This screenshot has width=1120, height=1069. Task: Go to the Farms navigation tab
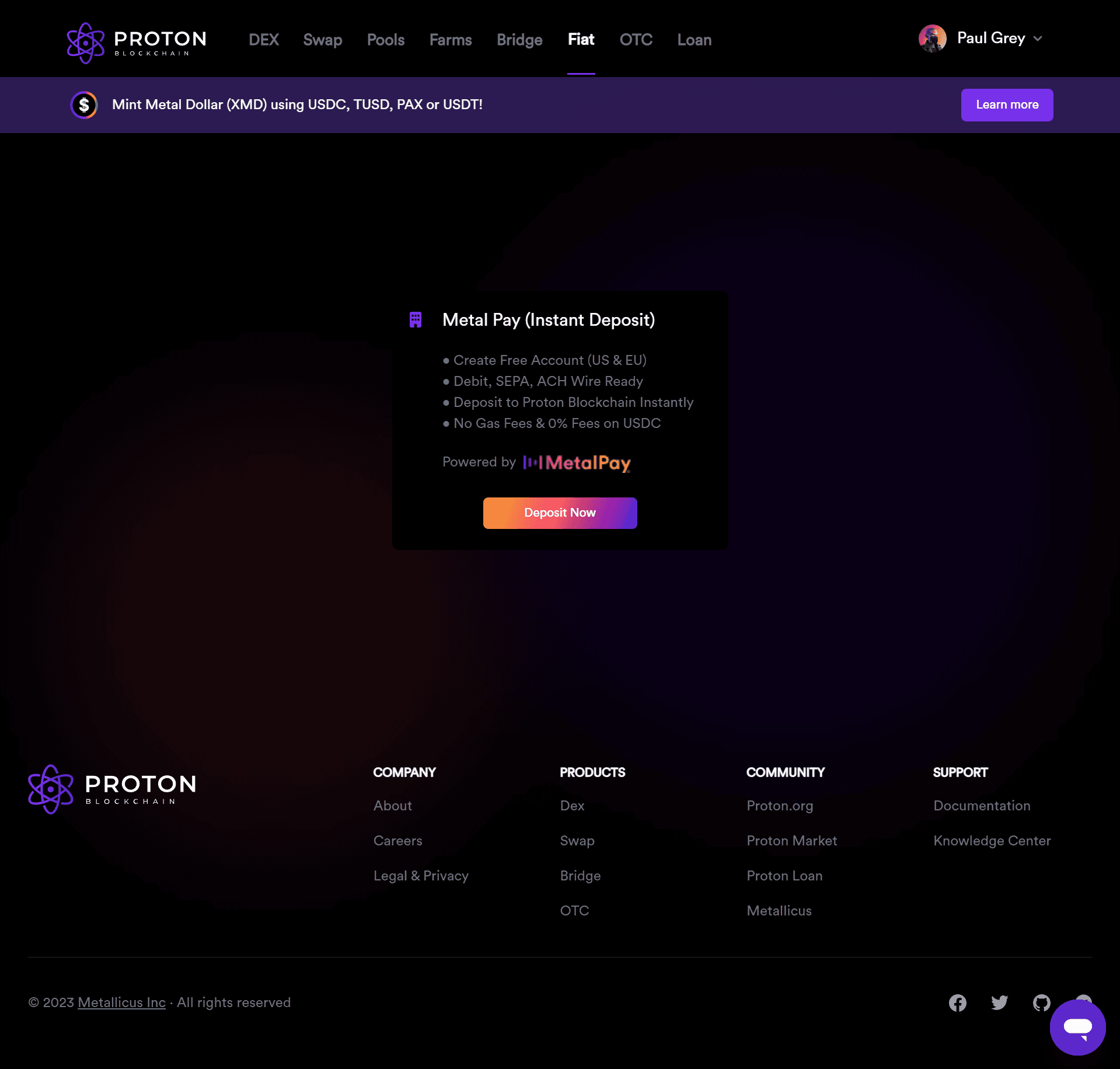coord(451,40)
